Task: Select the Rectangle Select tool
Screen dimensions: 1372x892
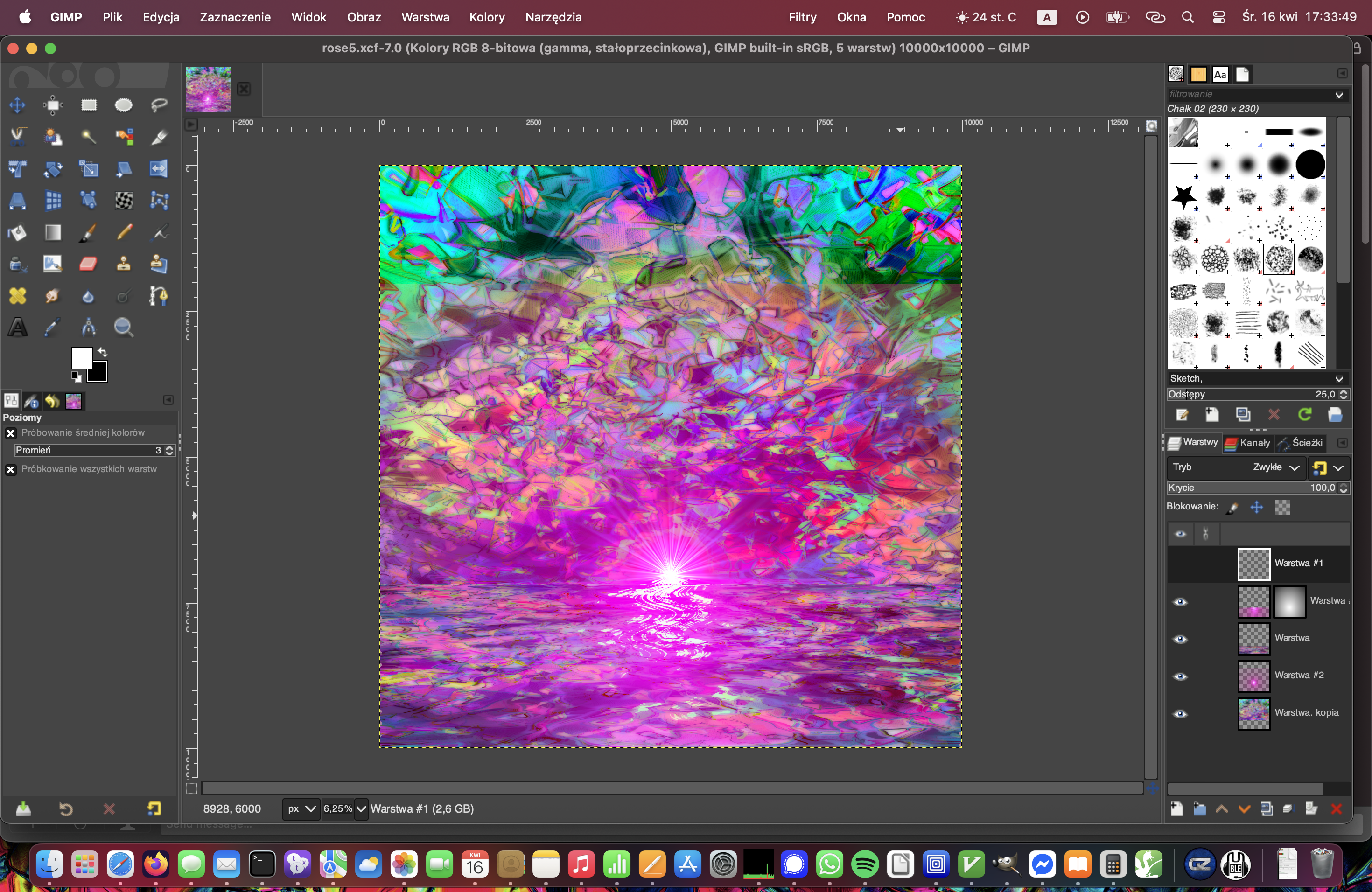Action: 88,105
